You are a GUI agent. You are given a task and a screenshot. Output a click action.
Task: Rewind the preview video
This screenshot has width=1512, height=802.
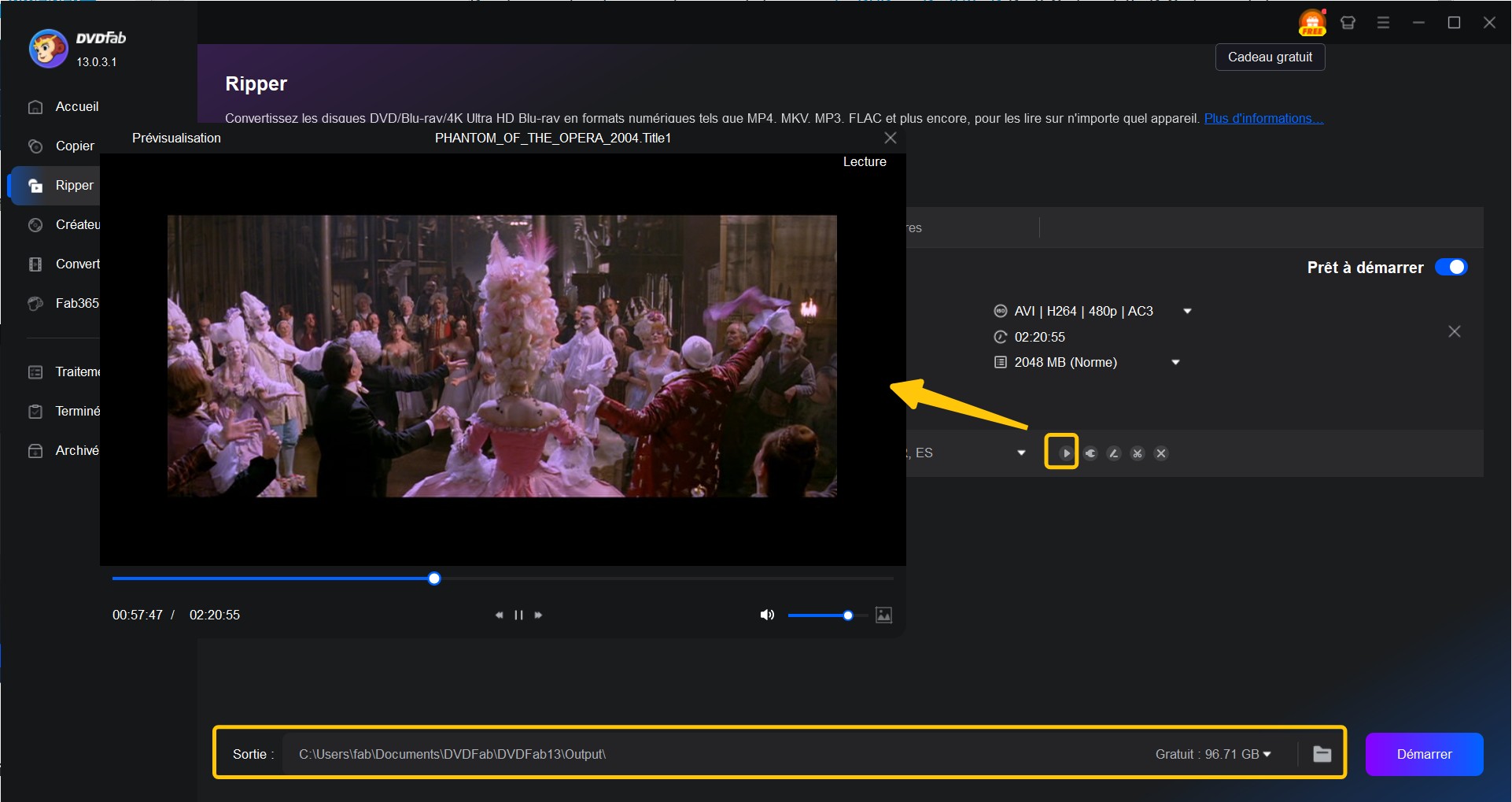coord(499,615)
